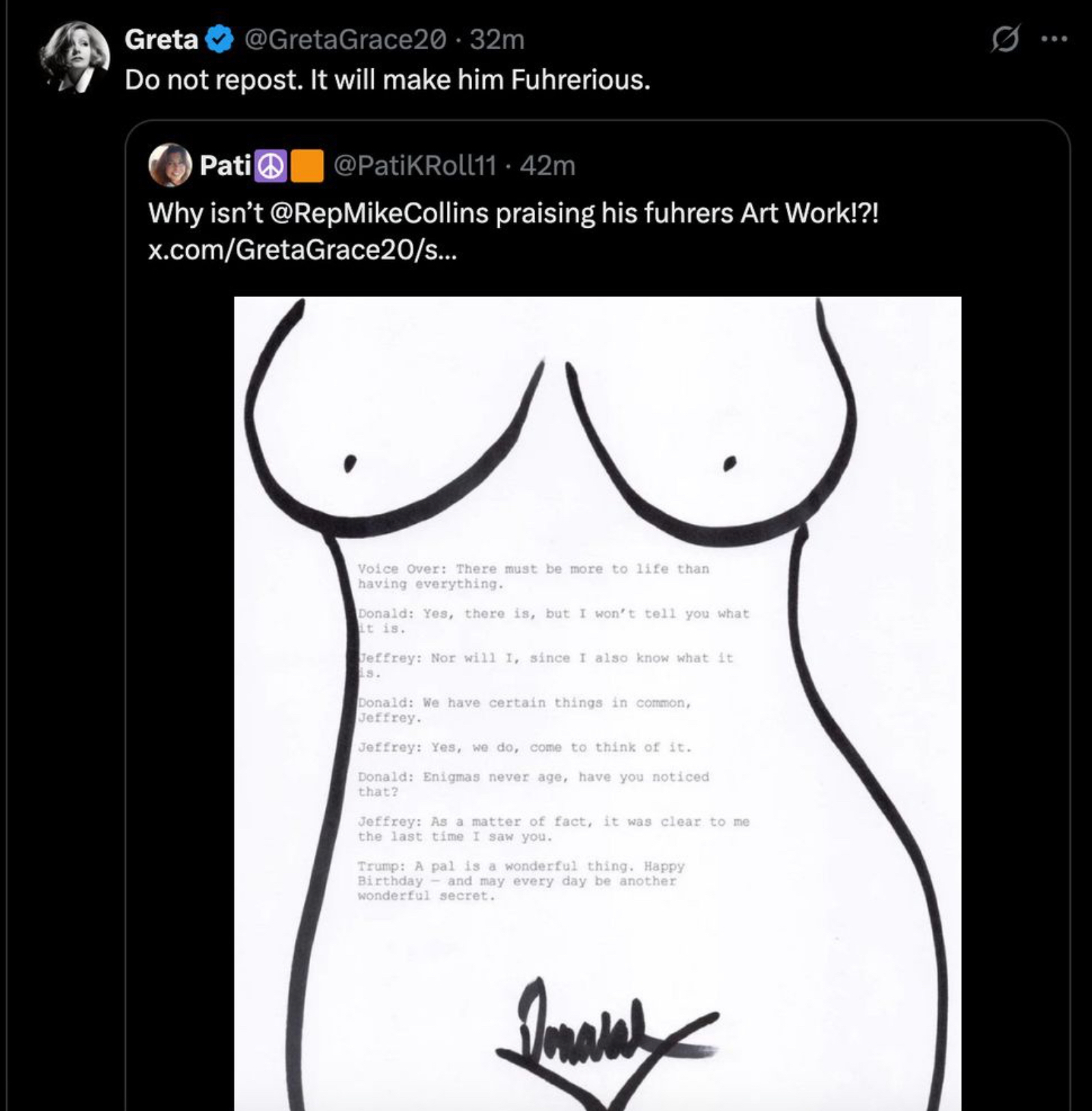Visit the @PatiKRoll11 handle

point(415,166)
